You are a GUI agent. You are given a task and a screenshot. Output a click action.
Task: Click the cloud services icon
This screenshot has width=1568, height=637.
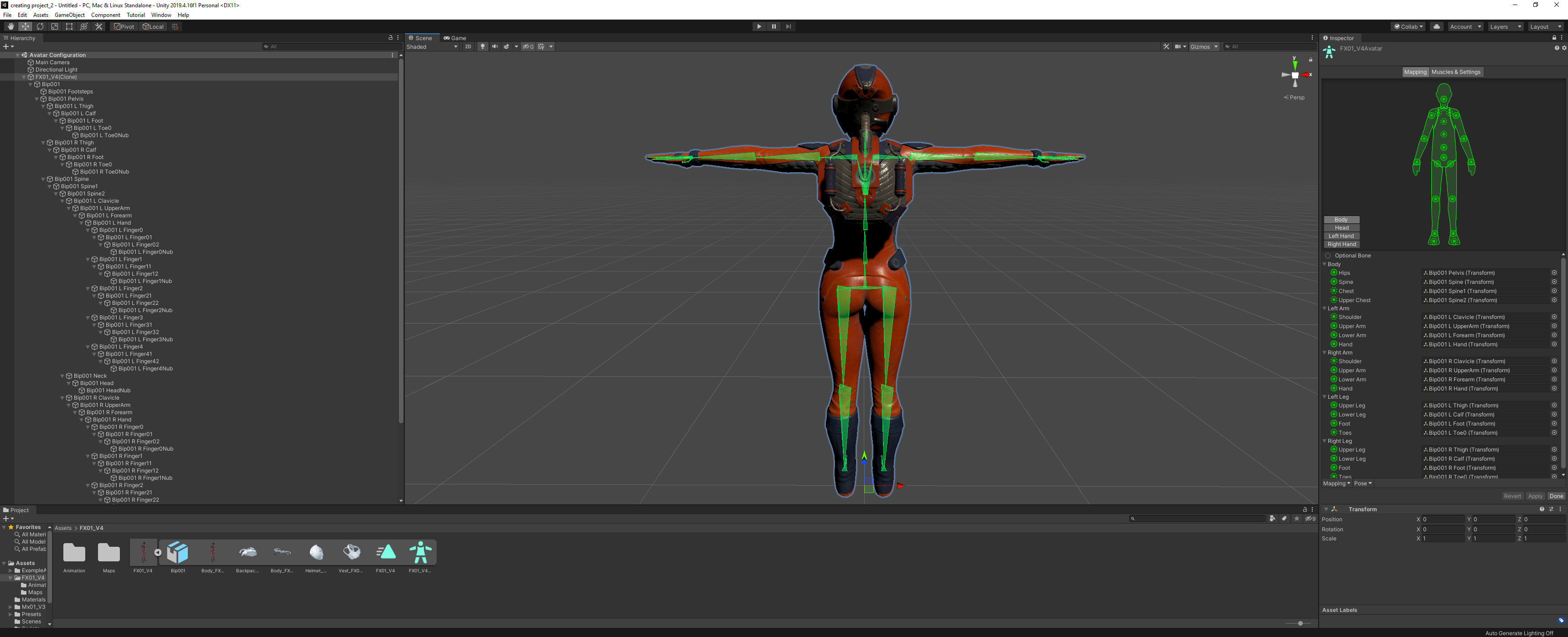pos(1436,27)
